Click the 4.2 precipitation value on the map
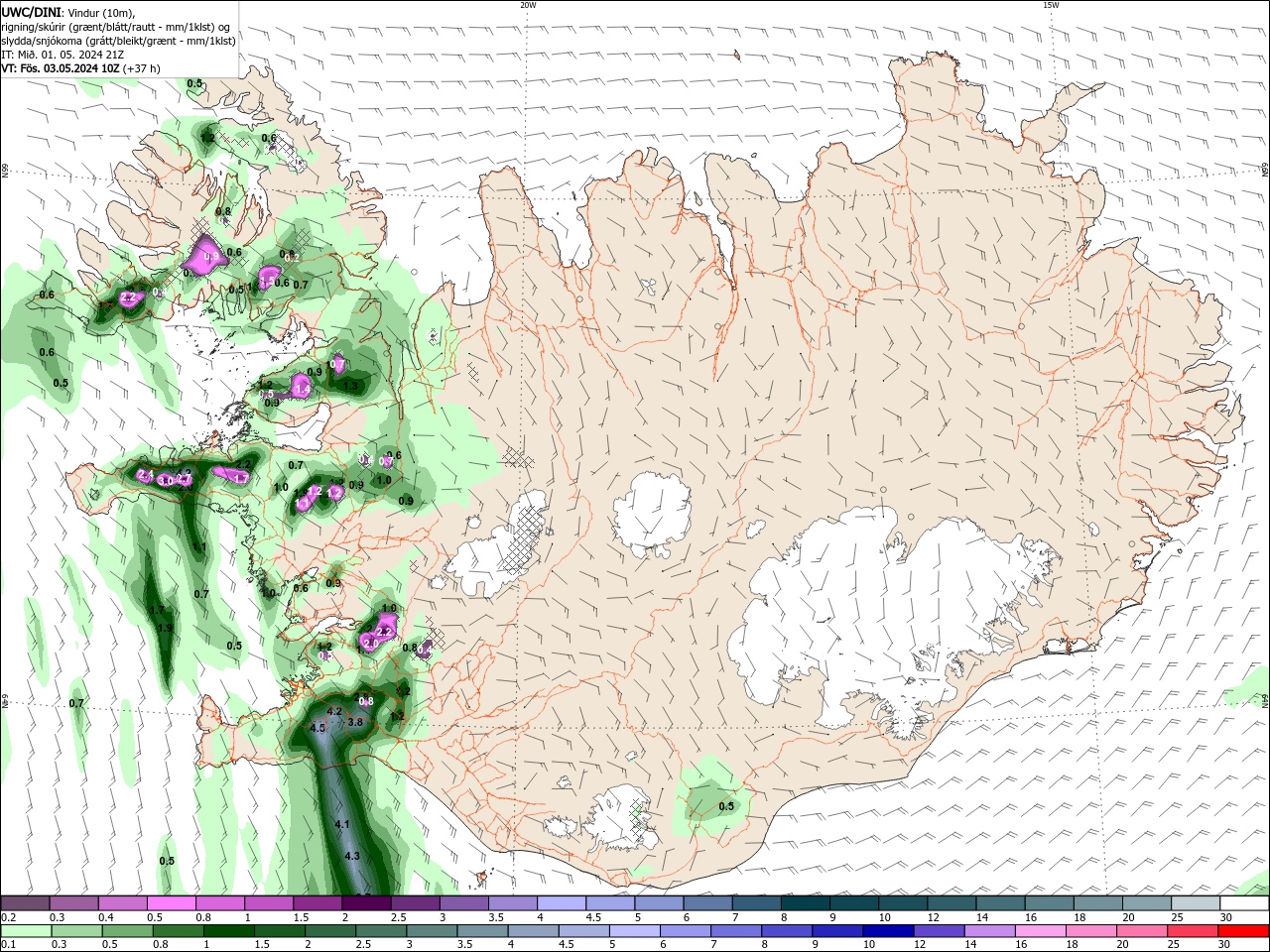The image size is (1270, 952). [x=334, y=711]
